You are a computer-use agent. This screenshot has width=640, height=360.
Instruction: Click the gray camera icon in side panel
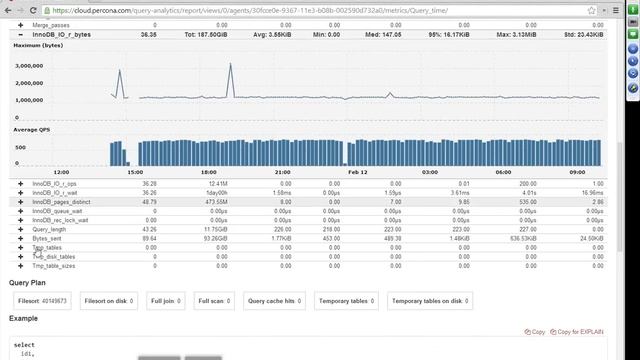(633, 21)
